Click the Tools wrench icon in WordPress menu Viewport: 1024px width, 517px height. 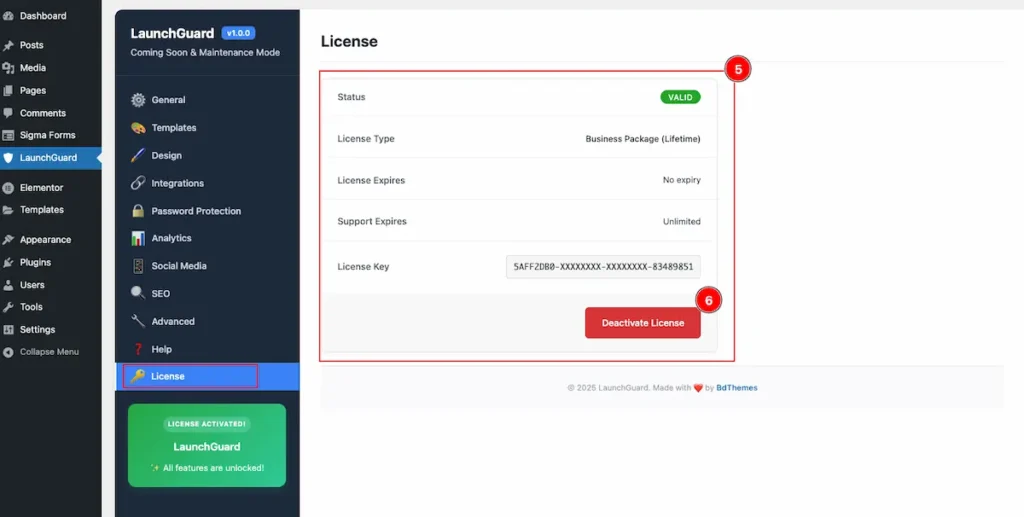pos(8,307)
